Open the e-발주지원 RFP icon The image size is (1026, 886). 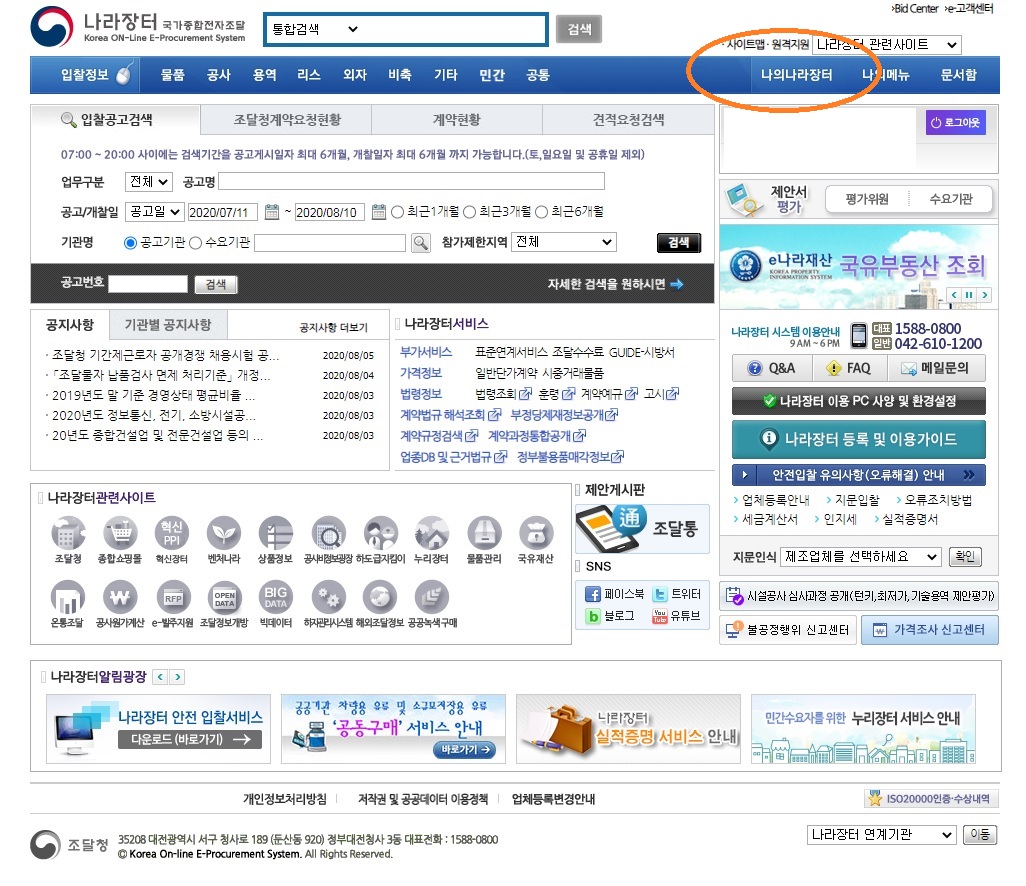173,597
